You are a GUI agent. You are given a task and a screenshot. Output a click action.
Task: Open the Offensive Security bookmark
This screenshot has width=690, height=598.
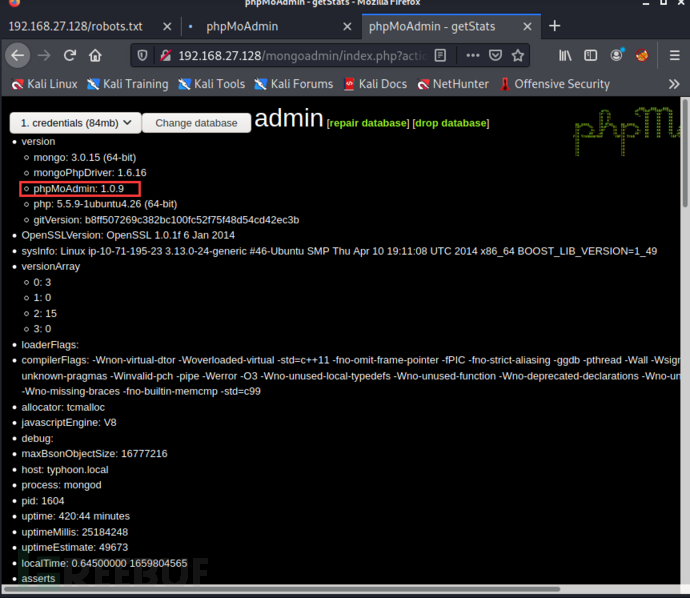(x=555, y=84)
